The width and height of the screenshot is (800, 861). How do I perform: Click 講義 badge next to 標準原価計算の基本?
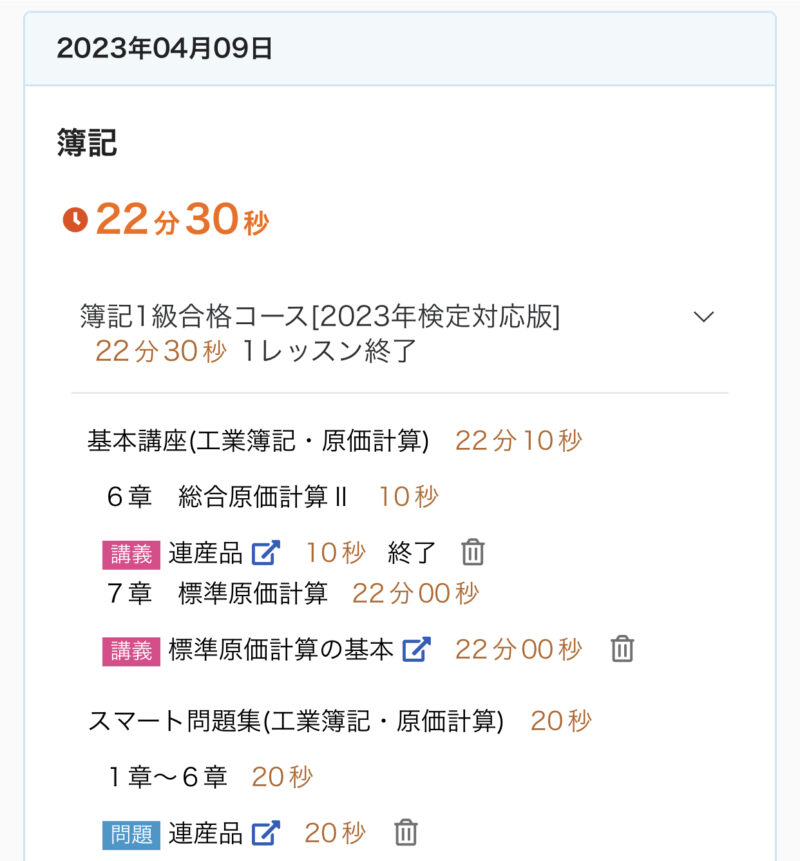pyautogui.click(x=130, y=650)
